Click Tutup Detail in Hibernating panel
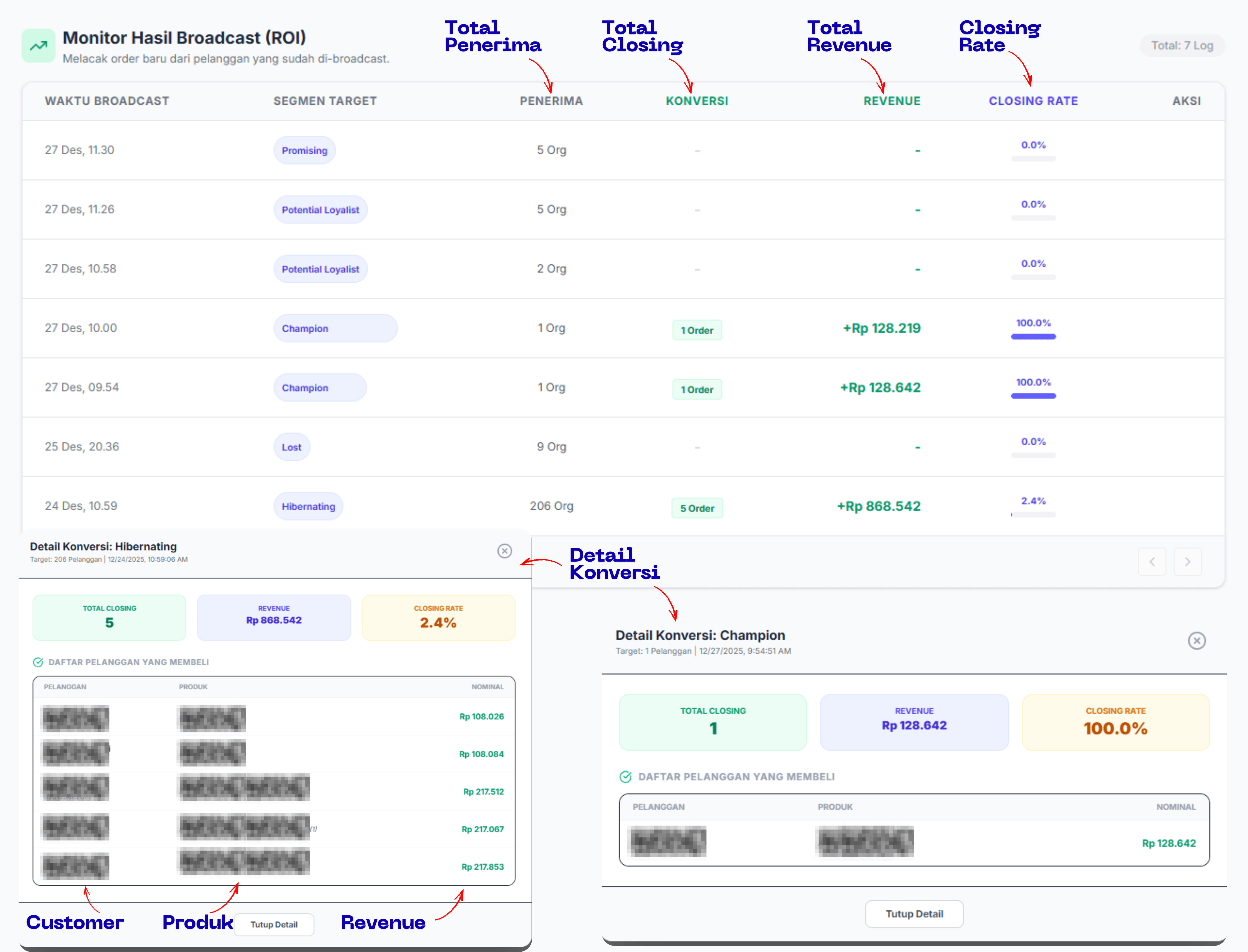The height and width of the screenshot is (952, 1248). tap(274, 924)
